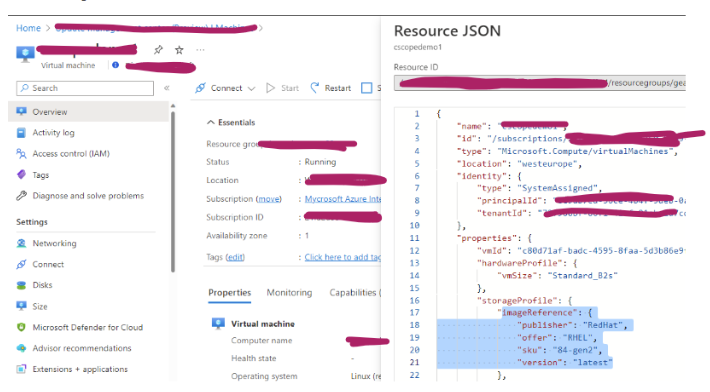The width and height of the screenshot is (710, 392).
Task: Click the Virtual machine properties icon
Action: click(x=218, y=323)
